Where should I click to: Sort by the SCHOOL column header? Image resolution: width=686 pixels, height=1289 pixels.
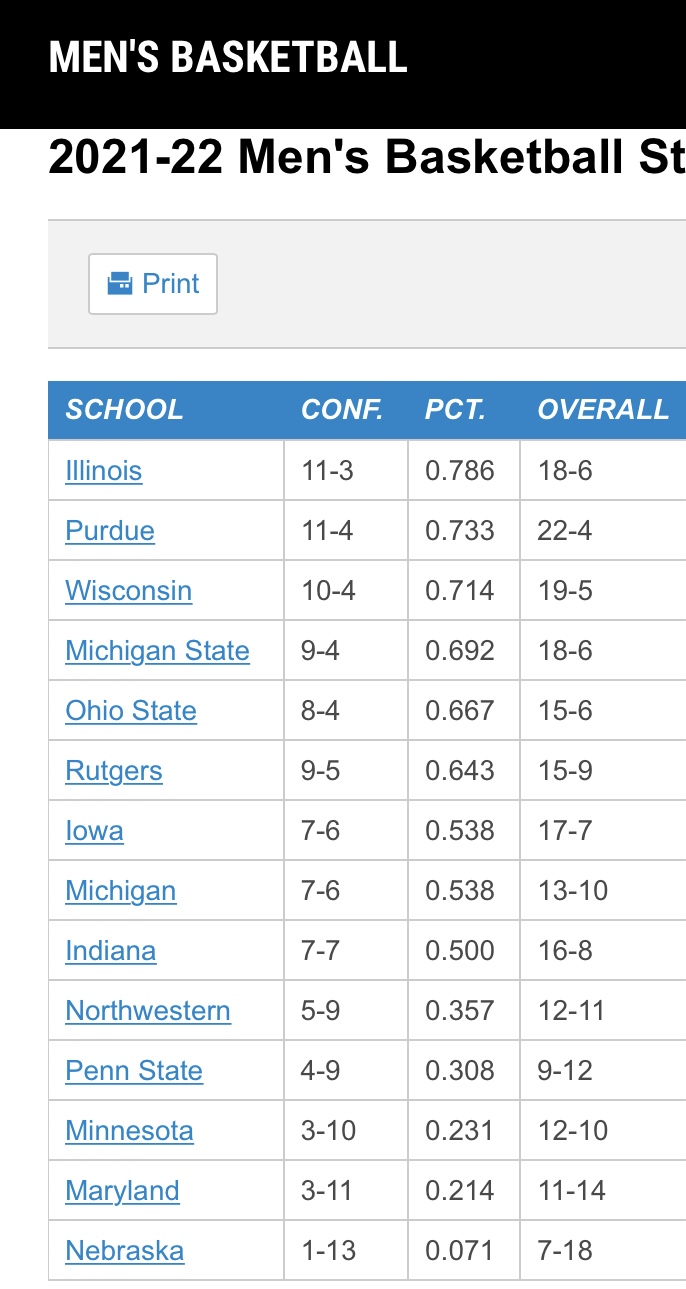click(125, 410)
